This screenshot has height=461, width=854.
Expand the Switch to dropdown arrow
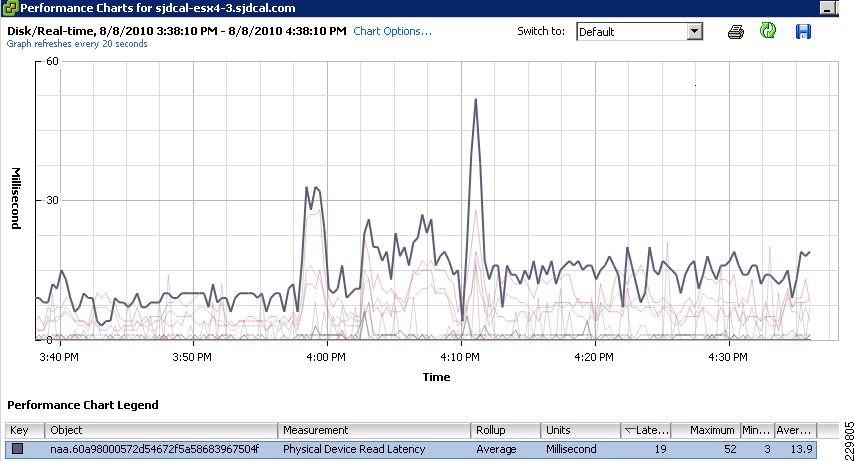[694, 32]
